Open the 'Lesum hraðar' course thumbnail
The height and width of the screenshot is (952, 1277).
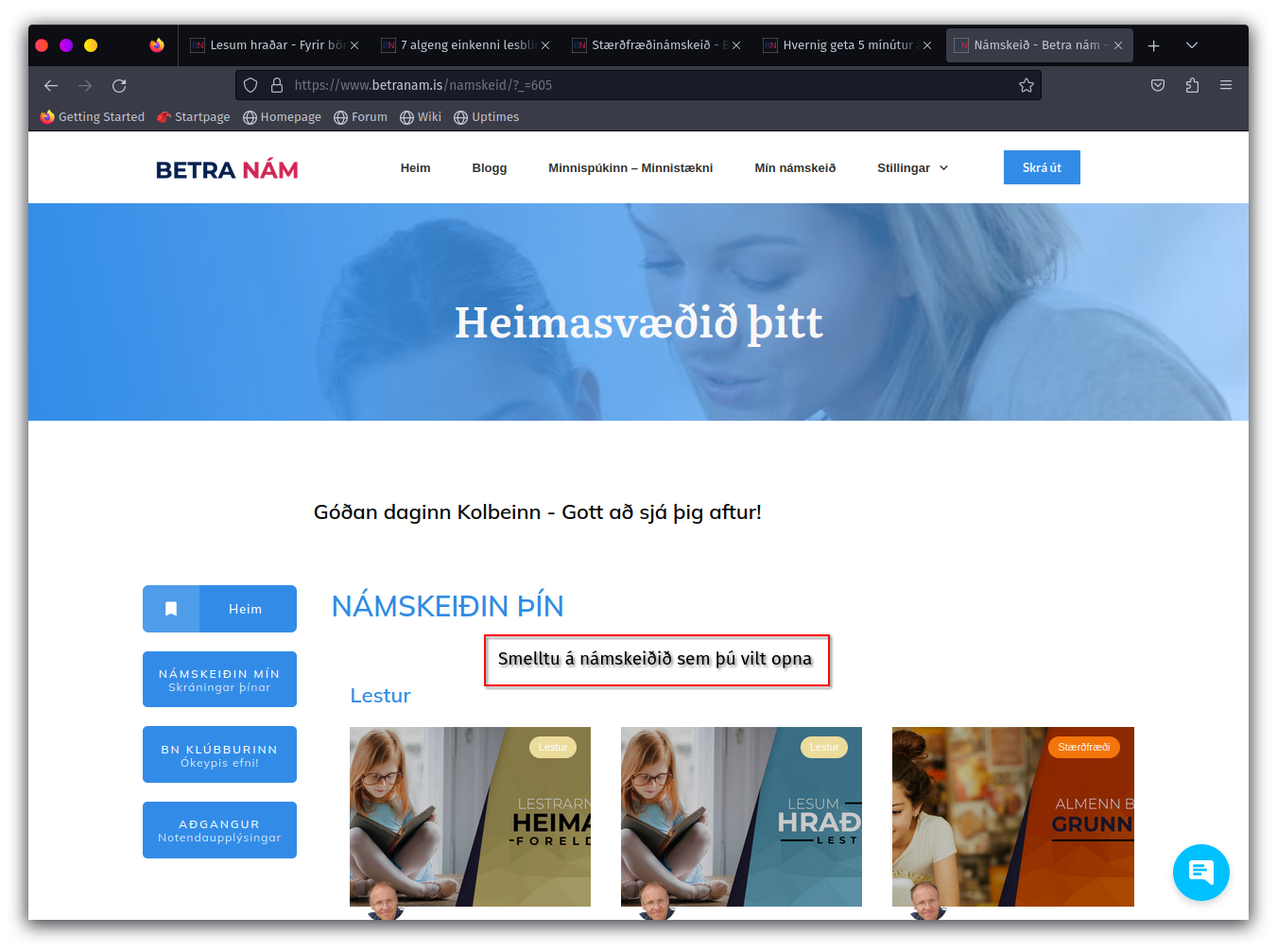(x=741, y=817)
